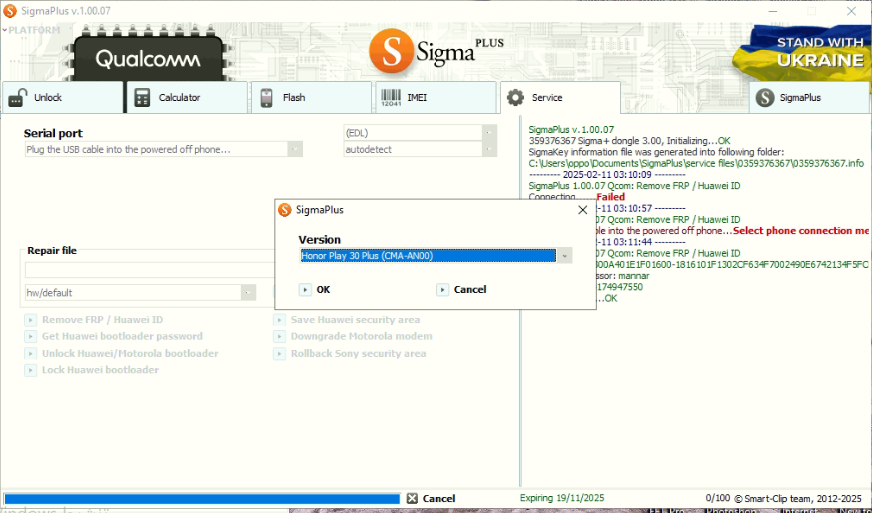This screenshot has height=513, width=872.
Task: Open the SigmaPlus tab
Action: 810,97
